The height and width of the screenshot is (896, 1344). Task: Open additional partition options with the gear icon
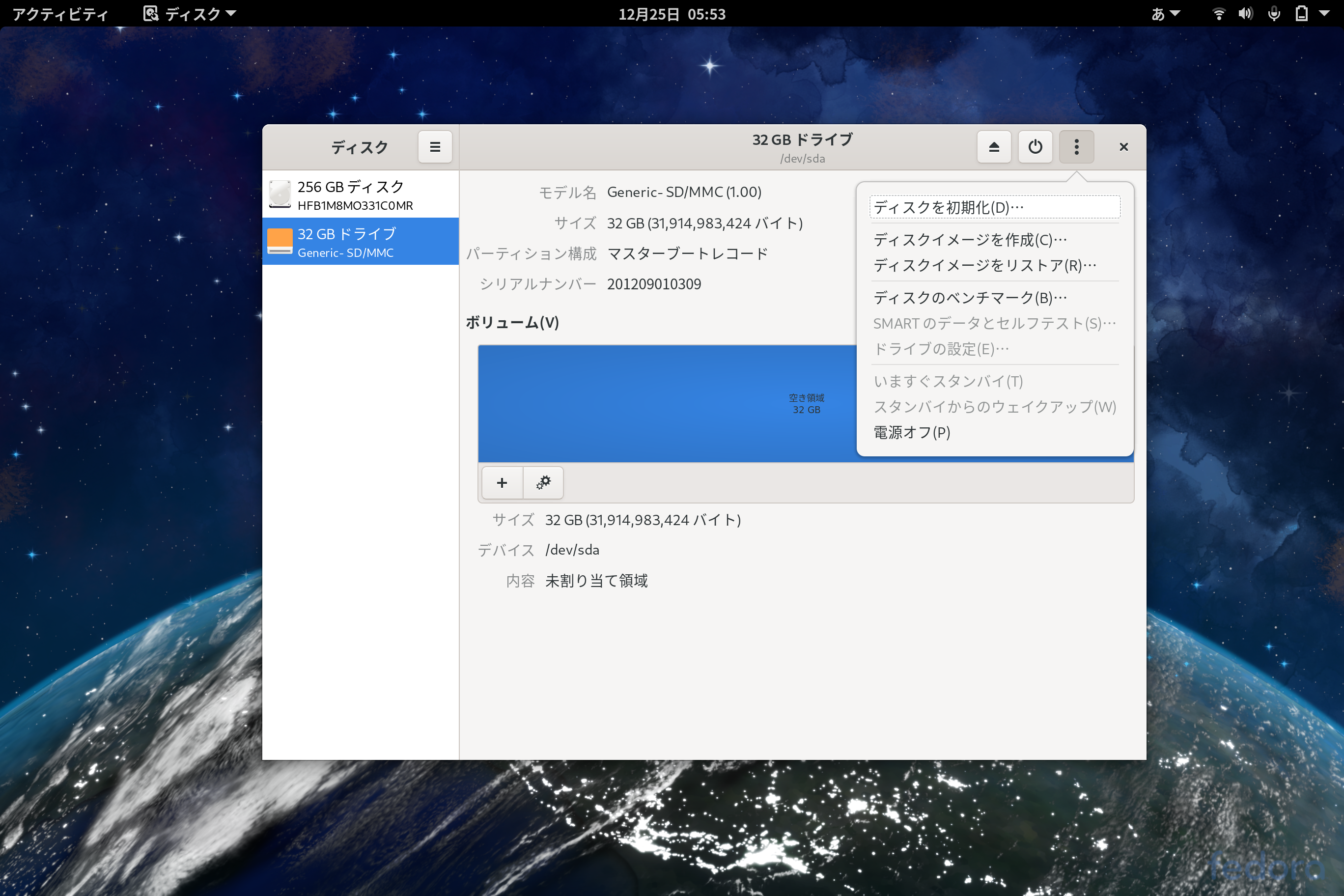tap(543, 483)
